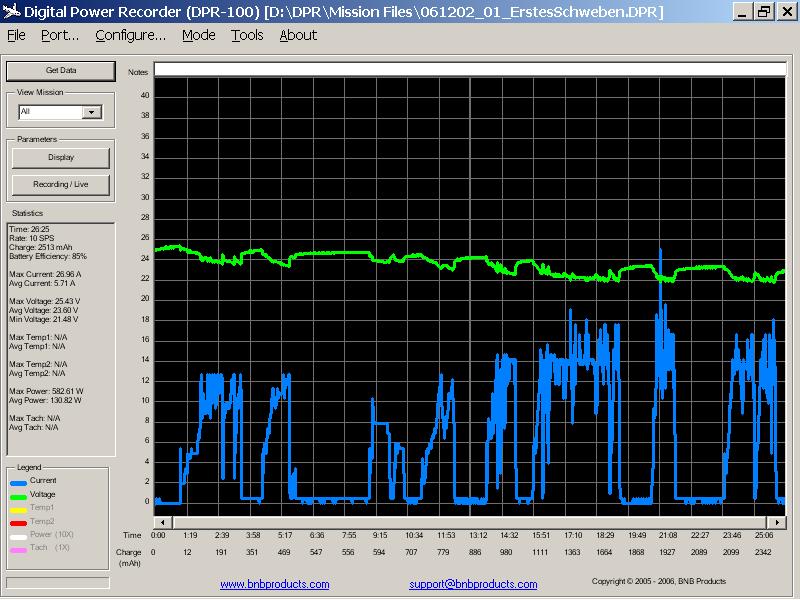Click the 13:12 time axis label
The image size is (800, 600).
click(478, 535)
